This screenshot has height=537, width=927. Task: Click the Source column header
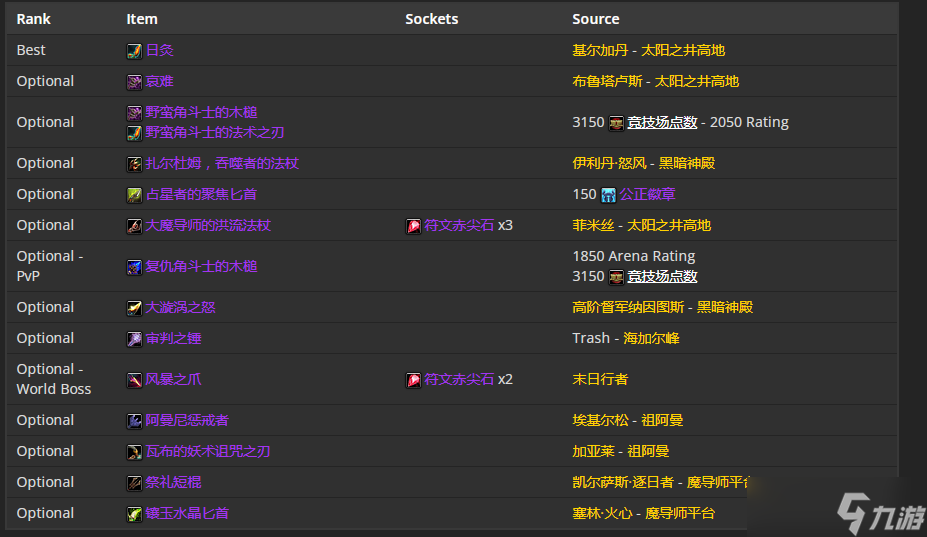(596, 19)
